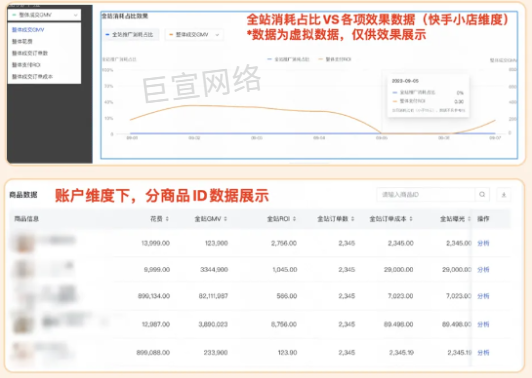
Task: Click the 商品信息 column header
Action: 26,219
